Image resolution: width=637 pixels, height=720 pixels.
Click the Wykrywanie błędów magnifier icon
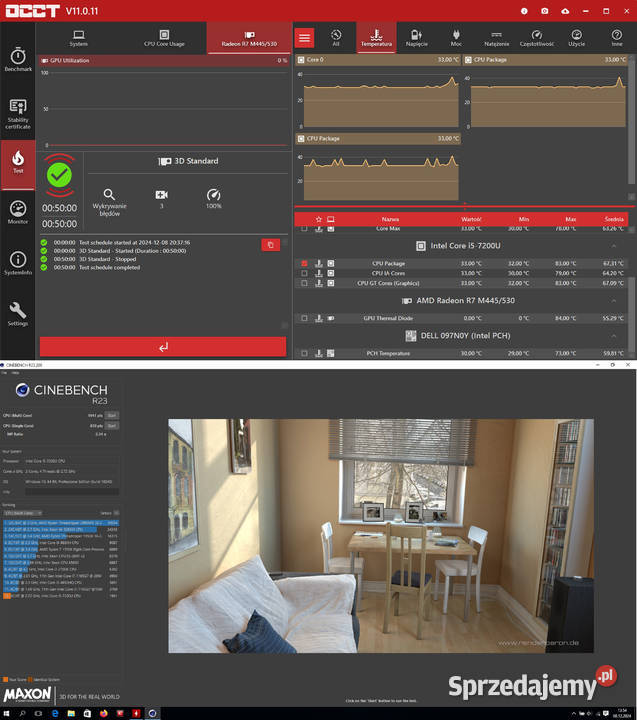[109, 194]
